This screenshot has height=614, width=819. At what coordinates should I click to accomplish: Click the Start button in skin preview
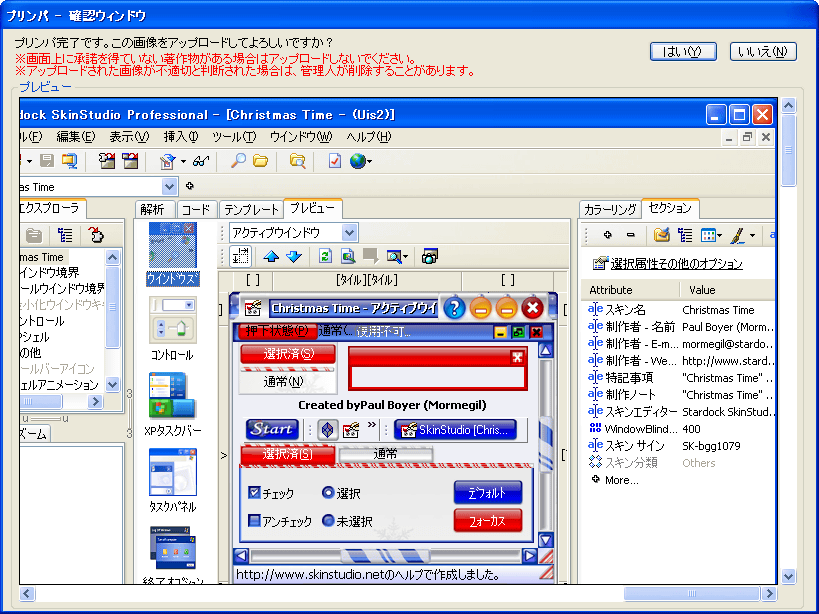[x=272, y=430]
